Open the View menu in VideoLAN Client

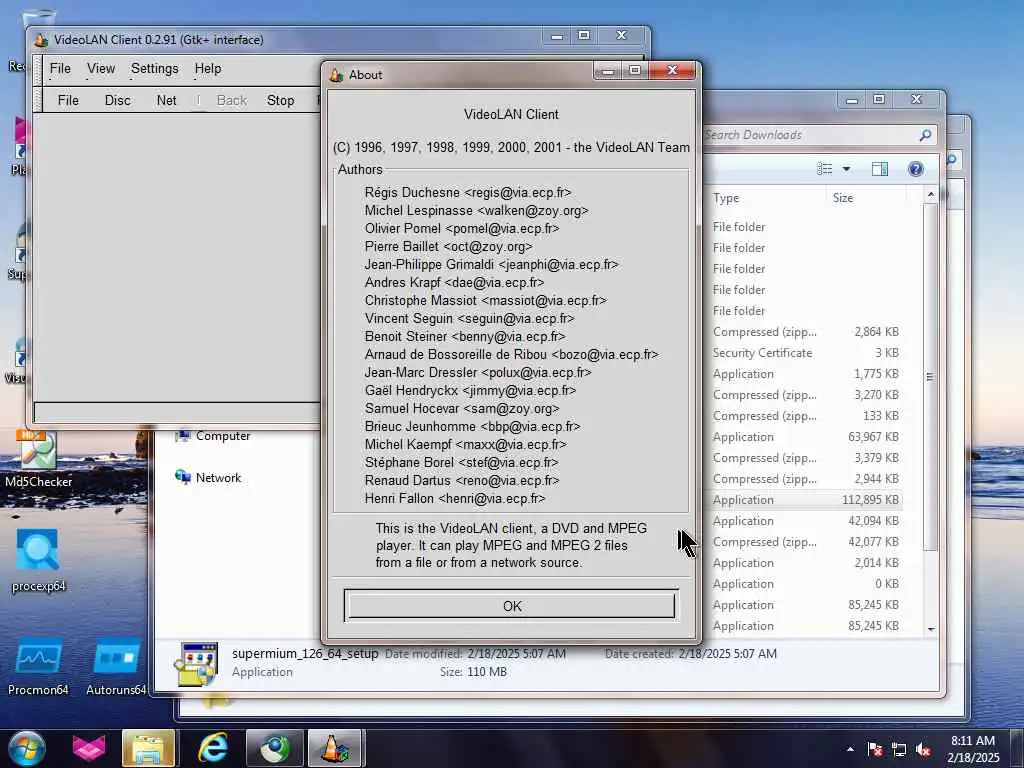click(x=101, y=69)
